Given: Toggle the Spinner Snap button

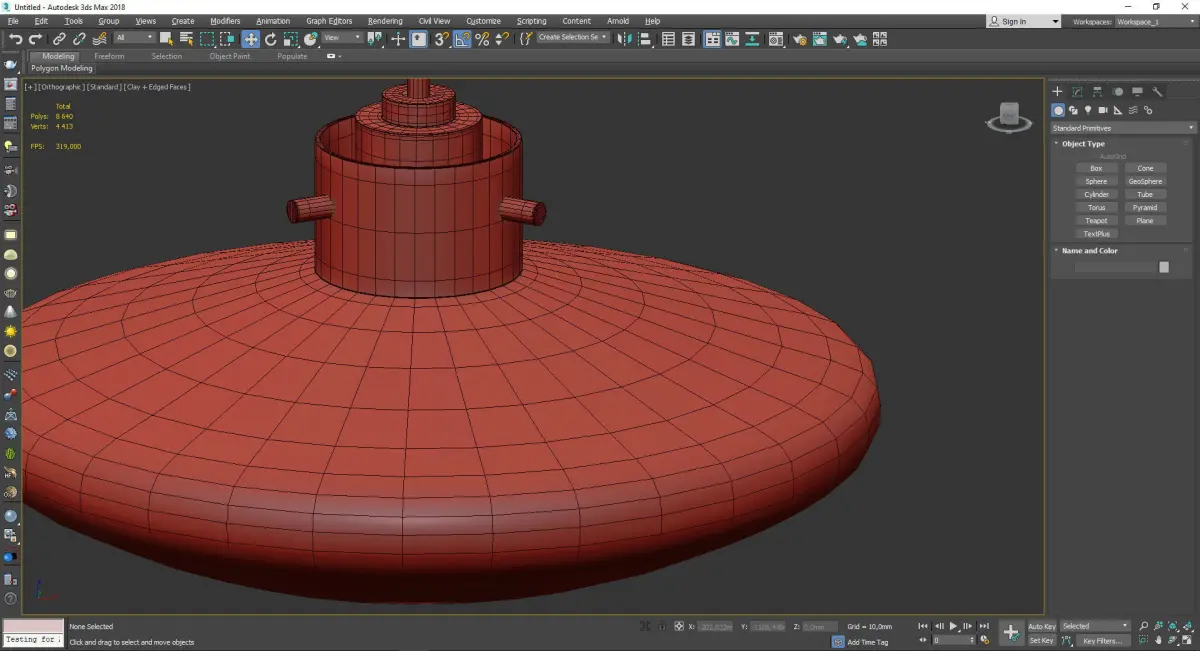Looking at the screenshot, I should tap(501, 39).
